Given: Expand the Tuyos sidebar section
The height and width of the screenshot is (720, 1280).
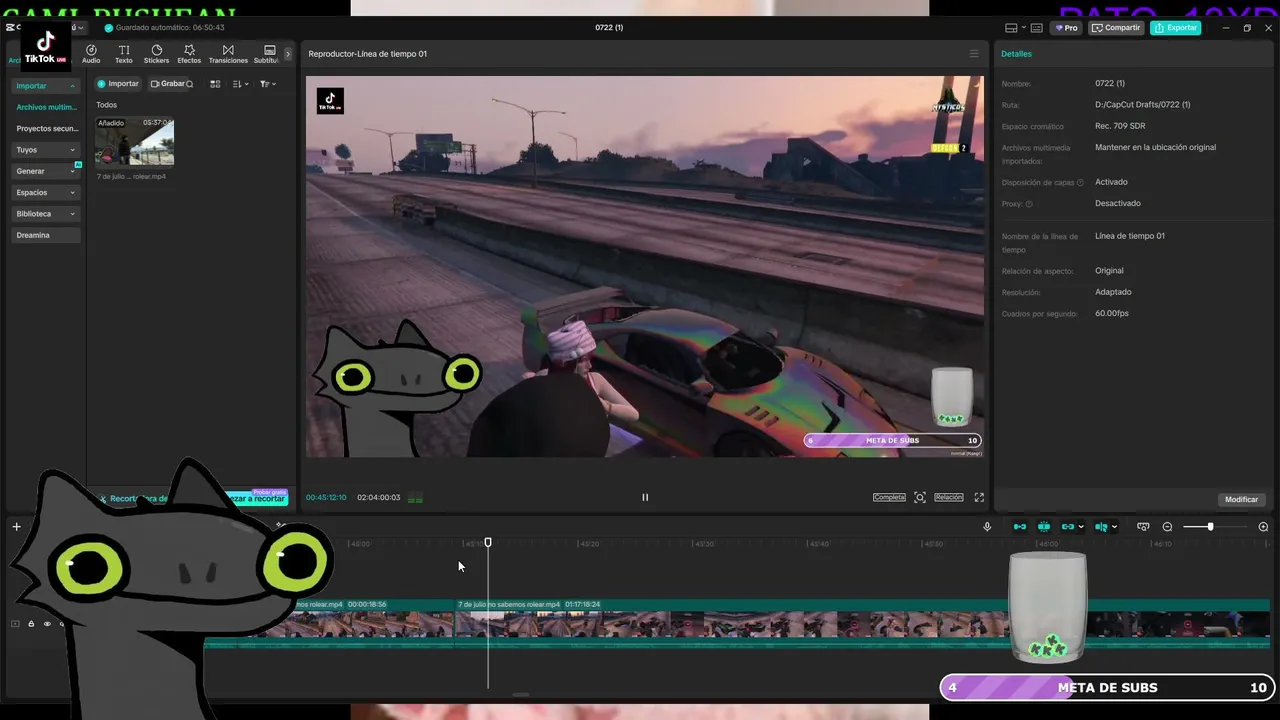Looking at the screenshot, I should [x=46, y=150].
